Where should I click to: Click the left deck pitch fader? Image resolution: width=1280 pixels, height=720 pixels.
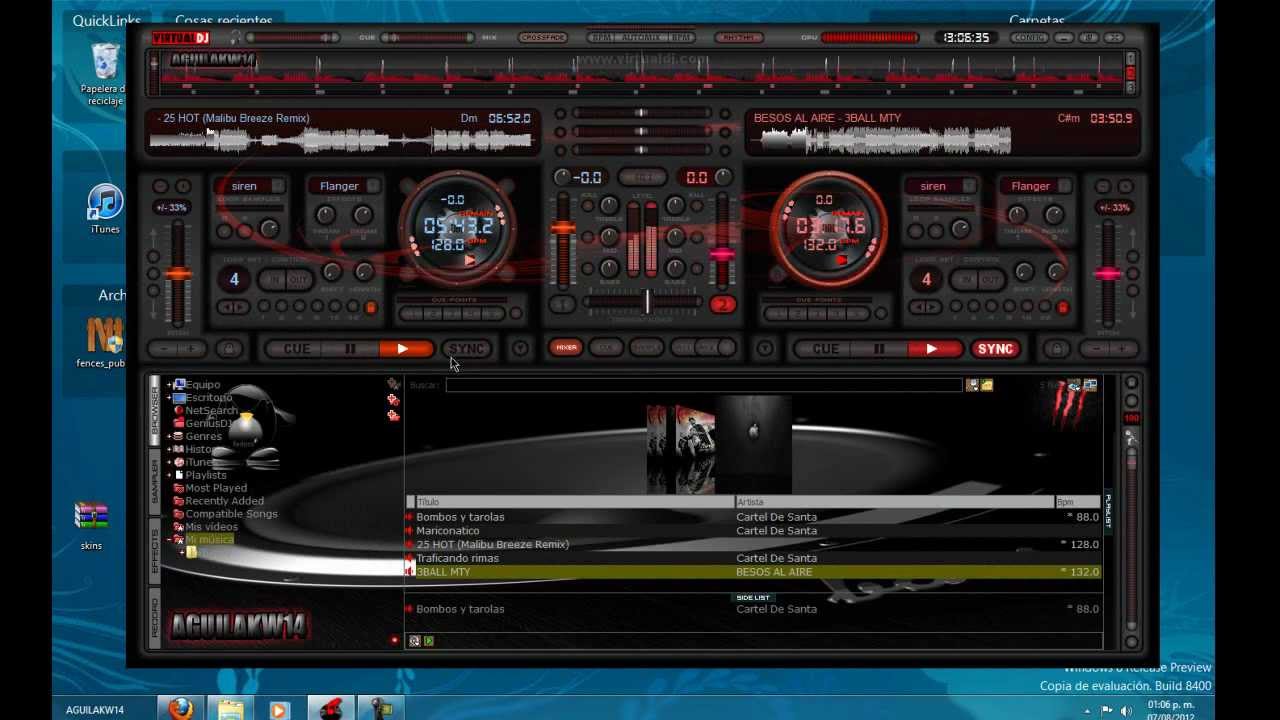[179, 273]
